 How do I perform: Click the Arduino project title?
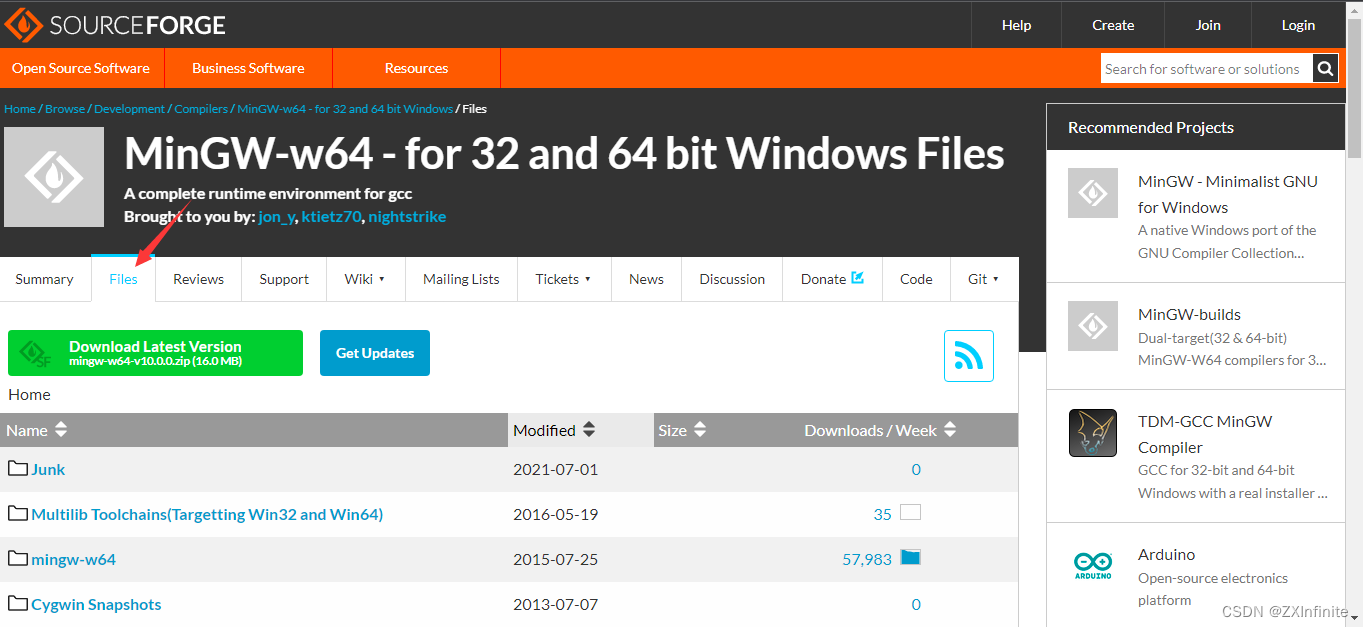1166,554
